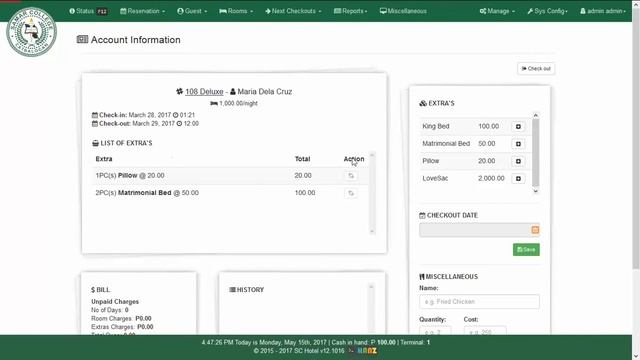The height and width of the screenshot is (360, 640).
Task: Click the Maria Dela Cruz guest name
Action: [264, 91]
